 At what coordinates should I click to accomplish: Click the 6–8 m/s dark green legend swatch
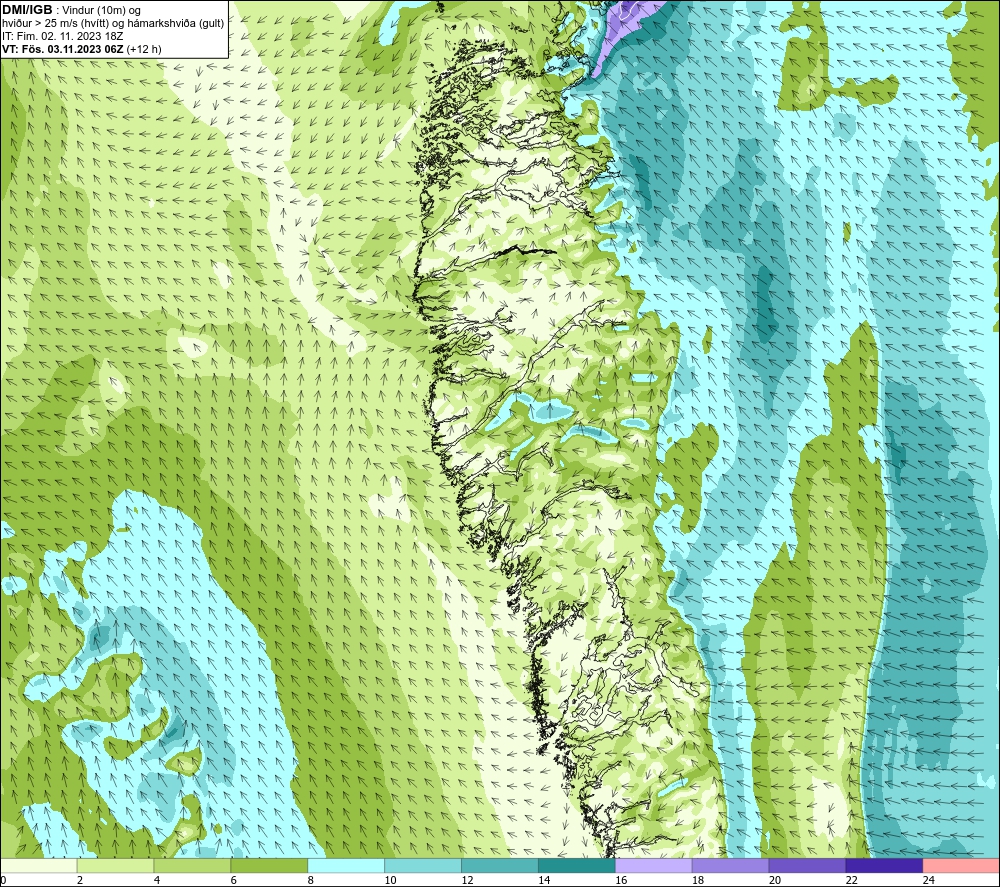point(269,866)
